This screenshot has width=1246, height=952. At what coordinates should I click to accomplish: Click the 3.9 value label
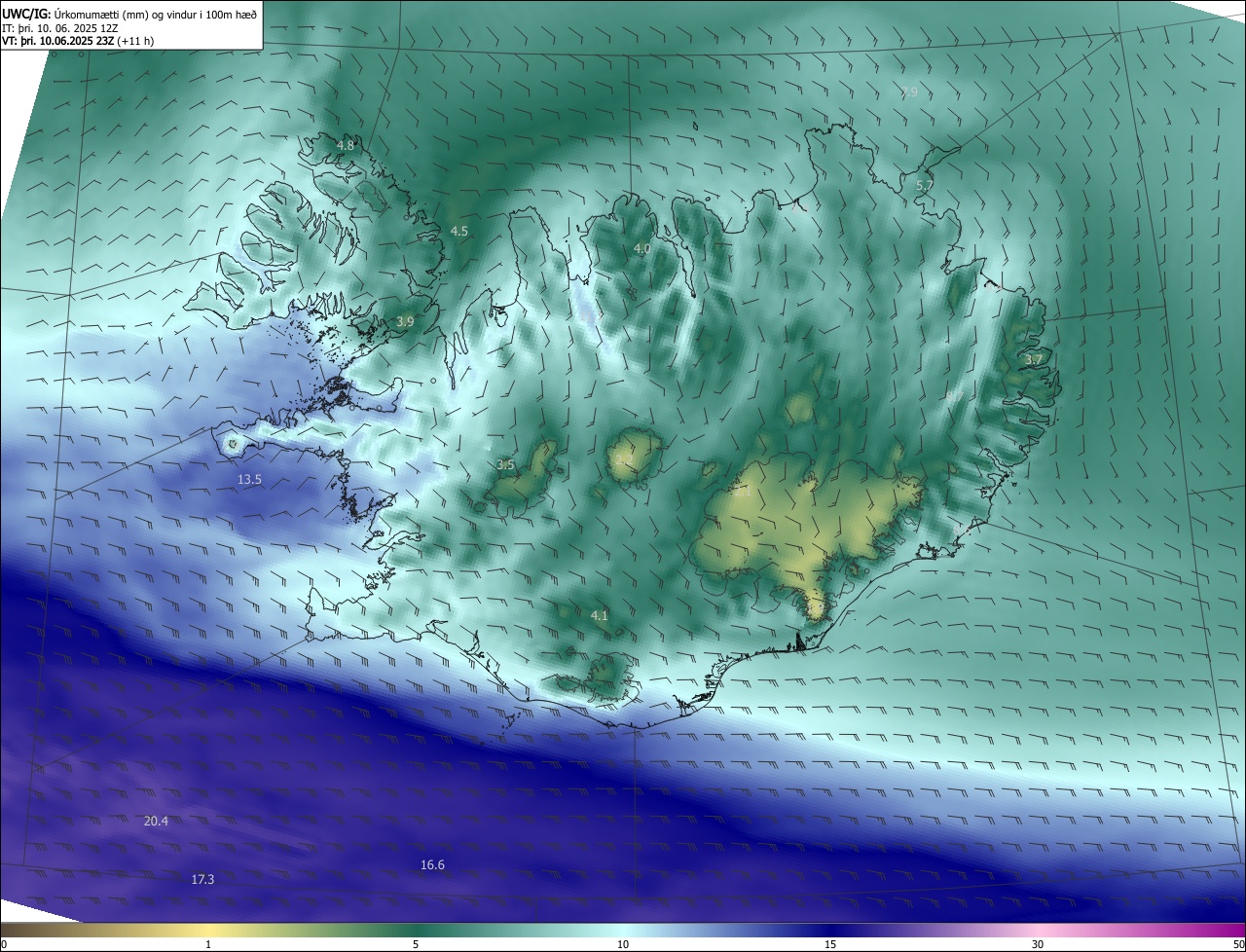405,322
